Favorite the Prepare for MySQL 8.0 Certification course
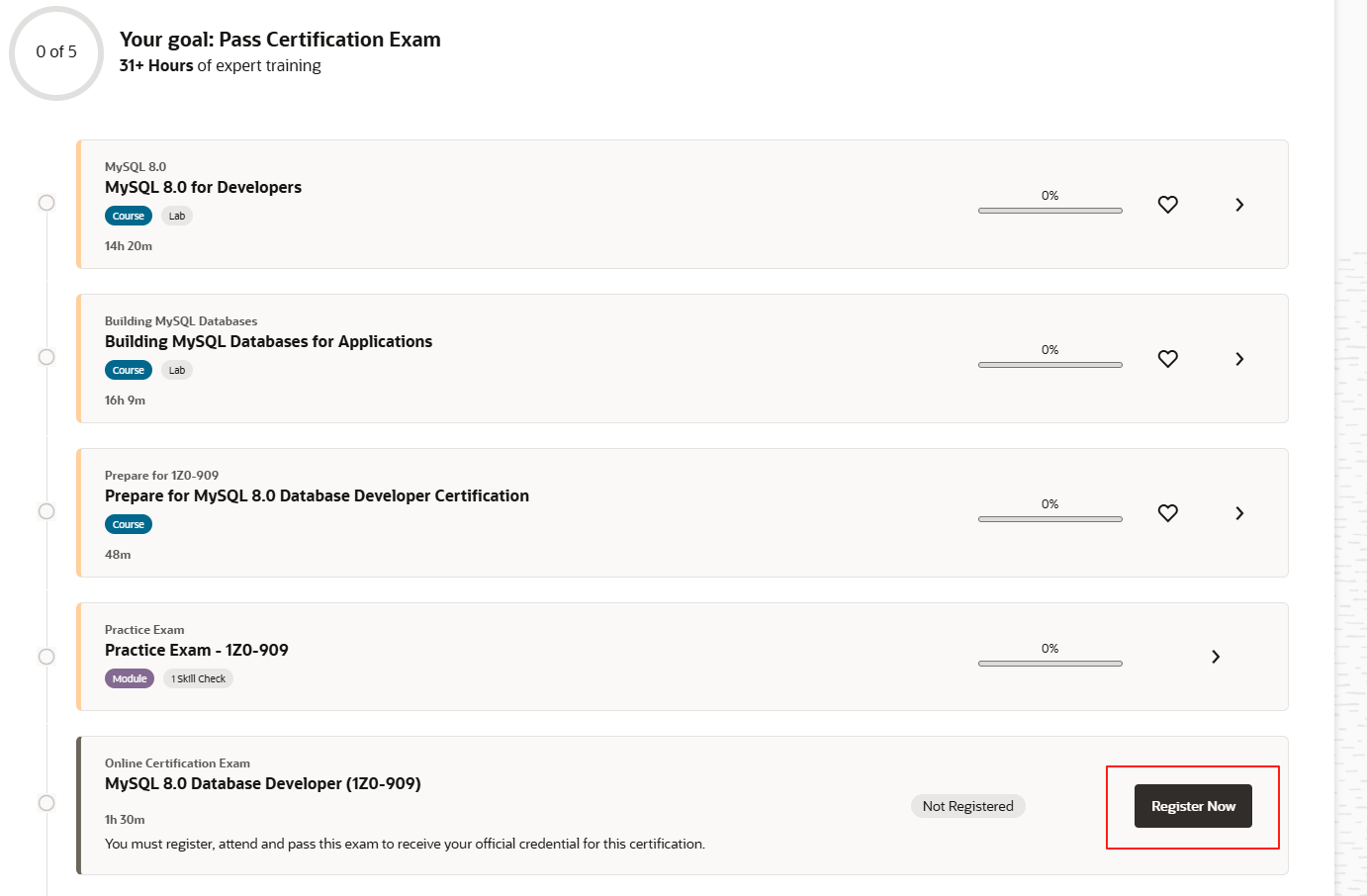The image size is (1367, 896). [x=1168, y=513]
